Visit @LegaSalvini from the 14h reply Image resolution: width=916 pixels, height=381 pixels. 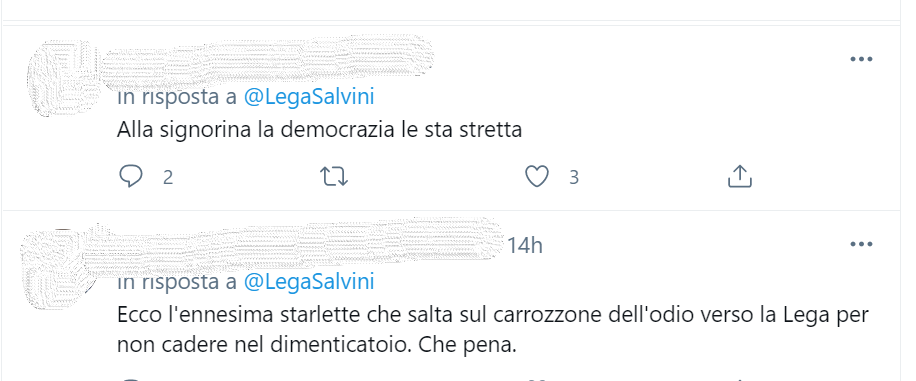point(308,282)
